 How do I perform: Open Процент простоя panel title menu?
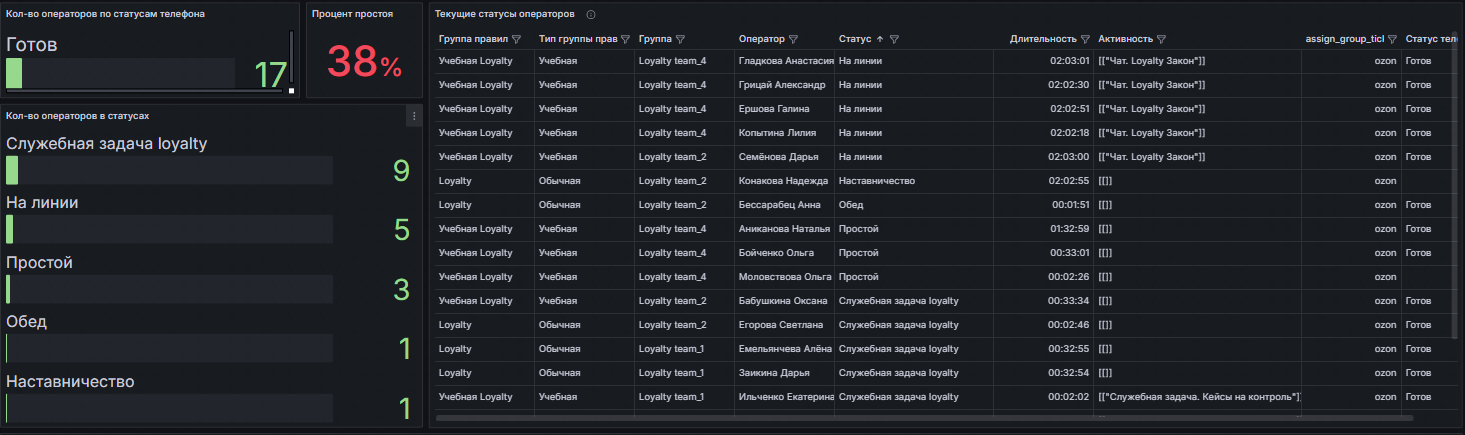click(352, 14)
